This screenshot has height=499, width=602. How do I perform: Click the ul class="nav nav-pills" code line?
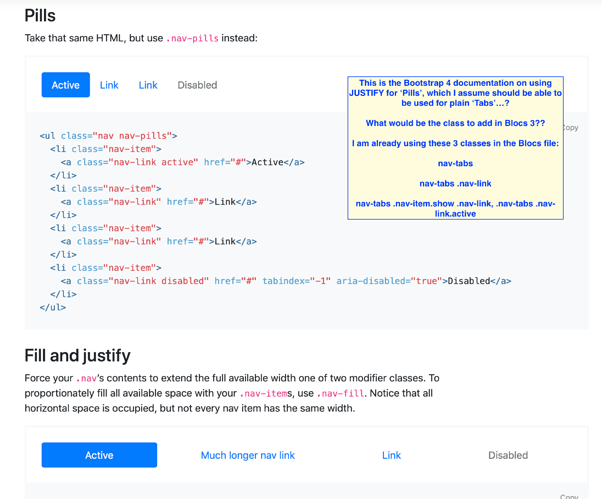point(108,135)
